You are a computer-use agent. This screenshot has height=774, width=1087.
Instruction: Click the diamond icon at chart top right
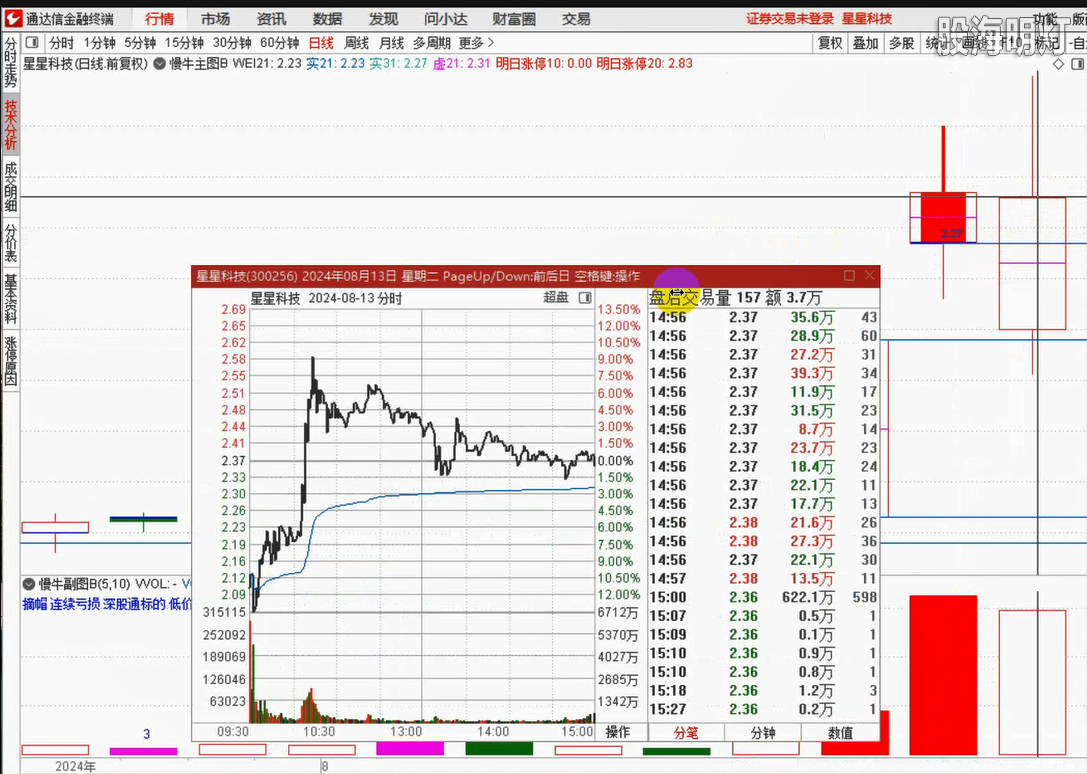[x=1058, y=64]
